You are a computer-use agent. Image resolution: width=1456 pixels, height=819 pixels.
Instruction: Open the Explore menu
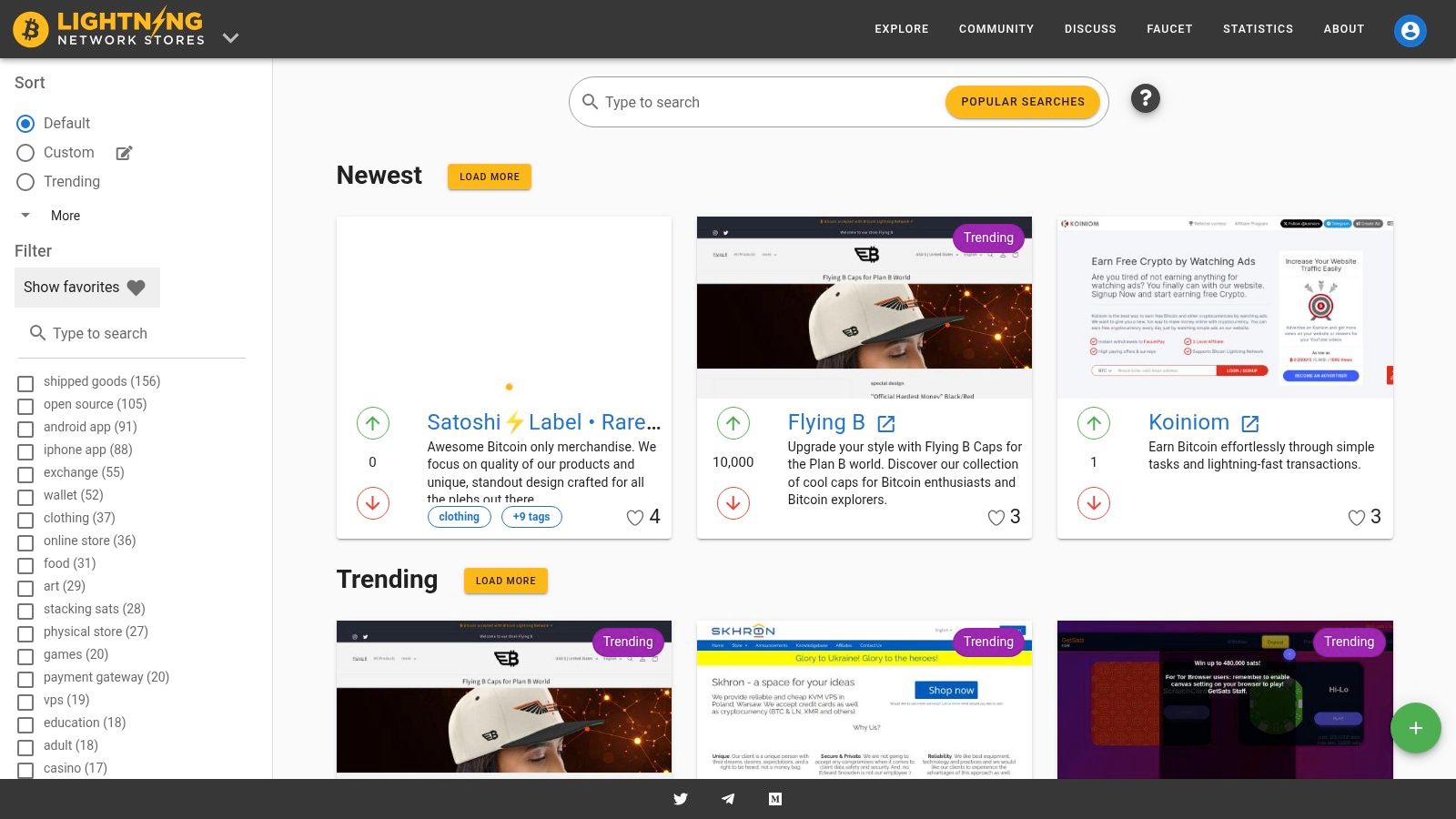(902, 29)
